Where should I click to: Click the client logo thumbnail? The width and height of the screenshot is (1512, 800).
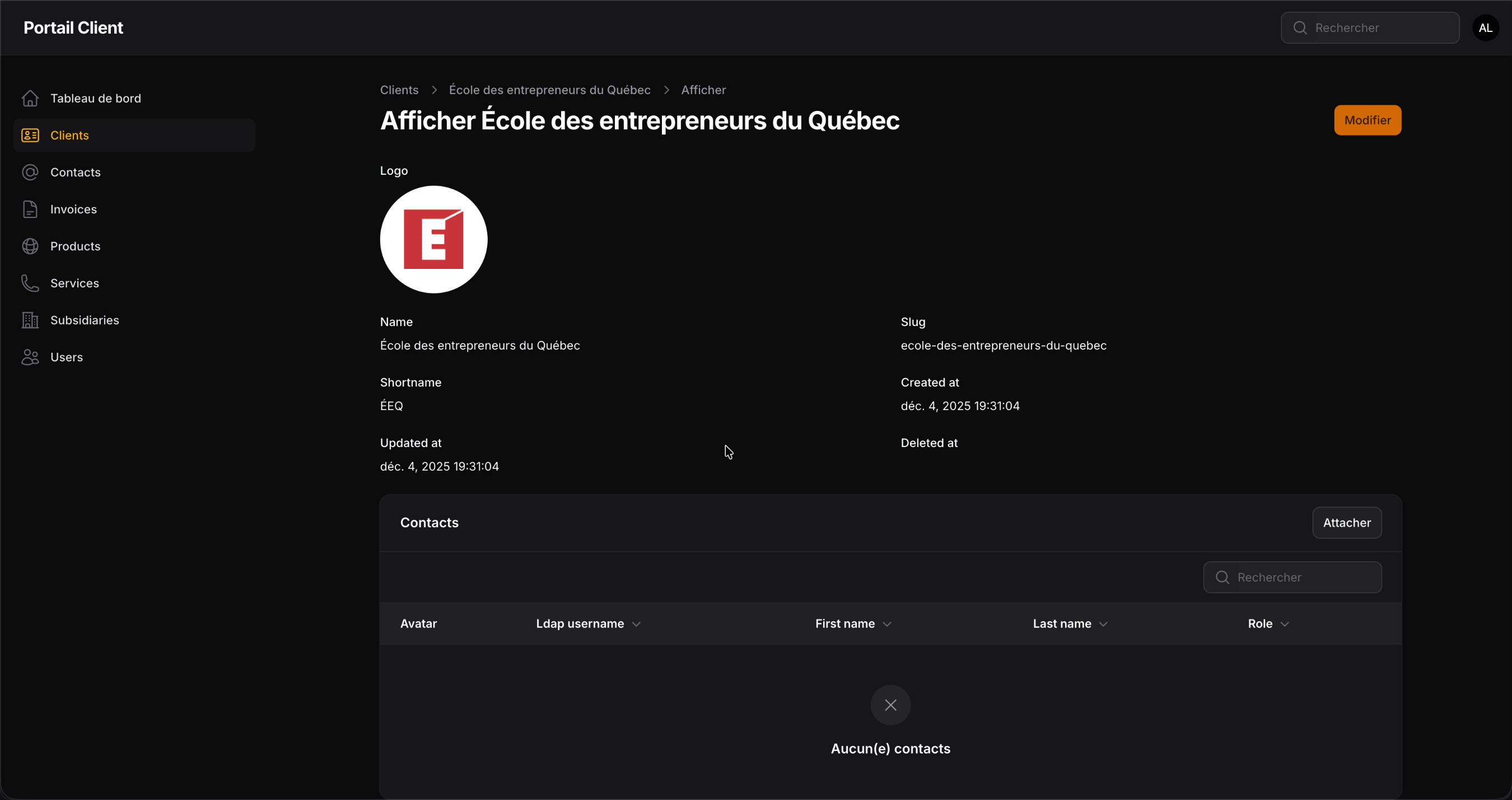coord(433,240)
